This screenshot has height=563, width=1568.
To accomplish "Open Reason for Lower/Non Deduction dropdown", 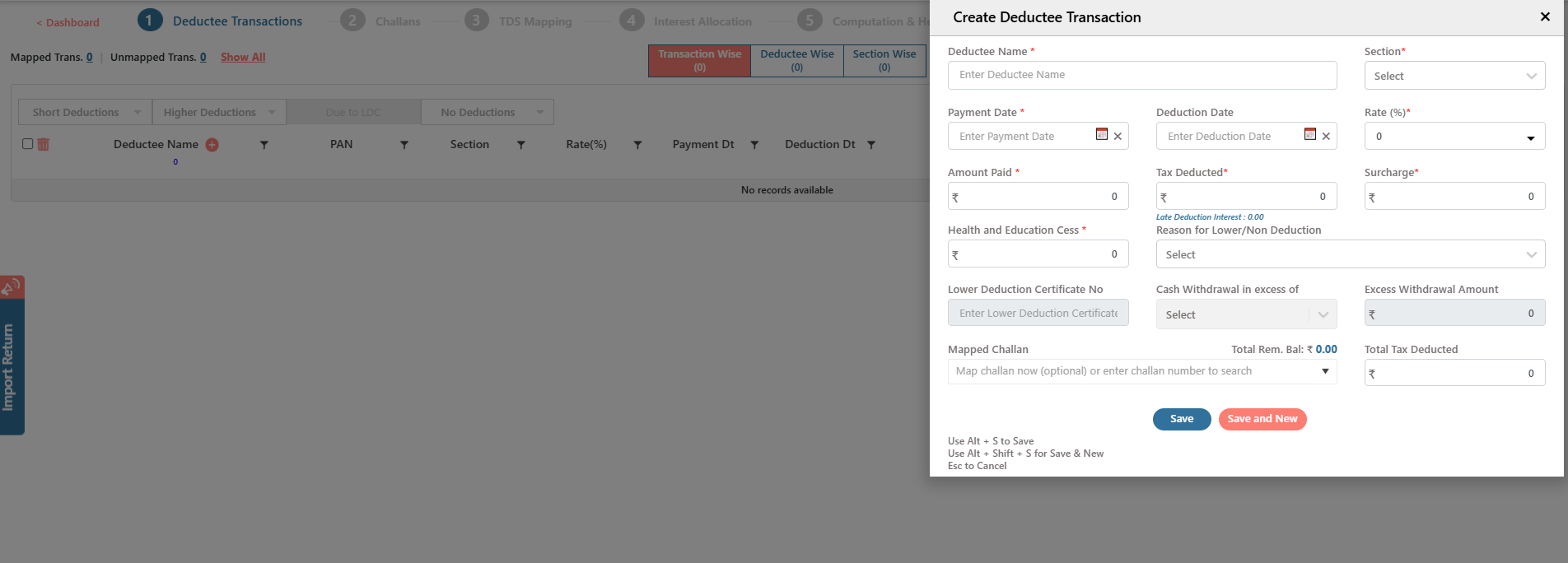I will 1351,254.
